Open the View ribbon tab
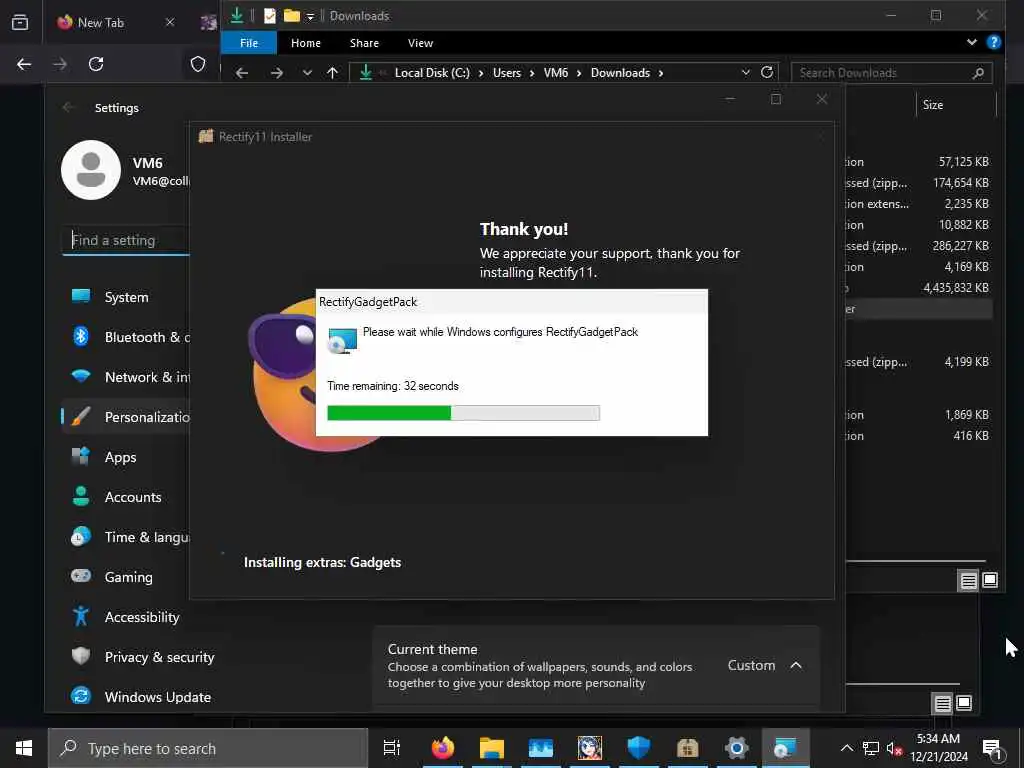 point(420,42)
